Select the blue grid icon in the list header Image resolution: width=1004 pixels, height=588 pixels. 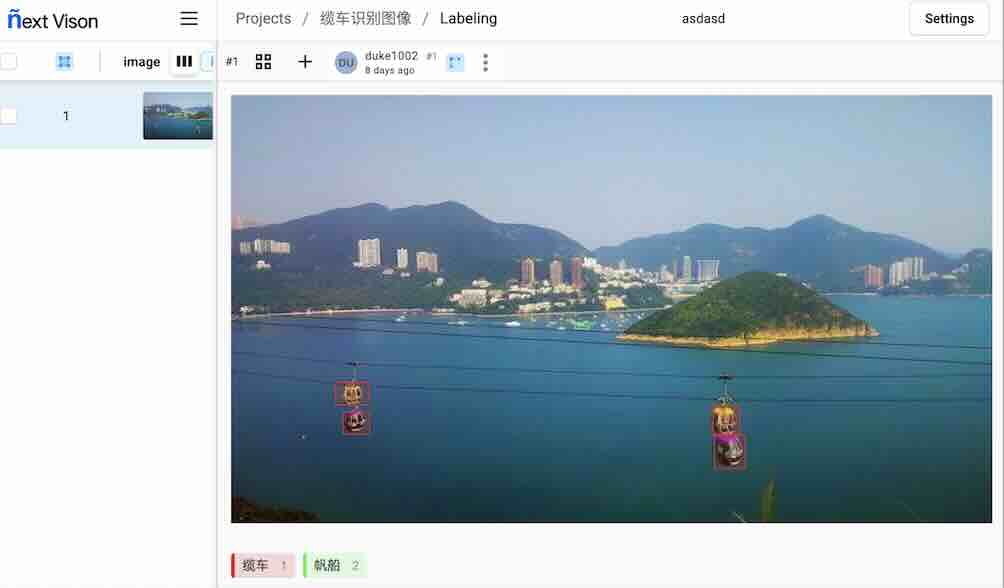pos(64,61)
